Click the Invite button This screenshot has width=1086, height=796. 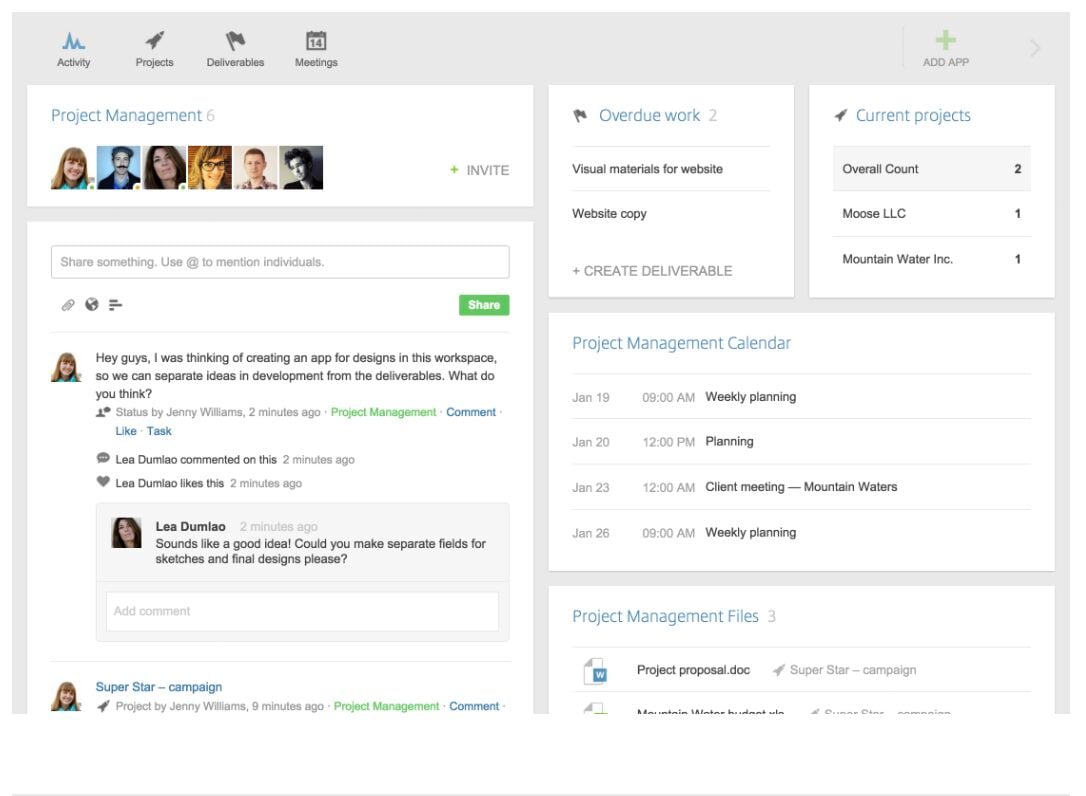(479, 170)
